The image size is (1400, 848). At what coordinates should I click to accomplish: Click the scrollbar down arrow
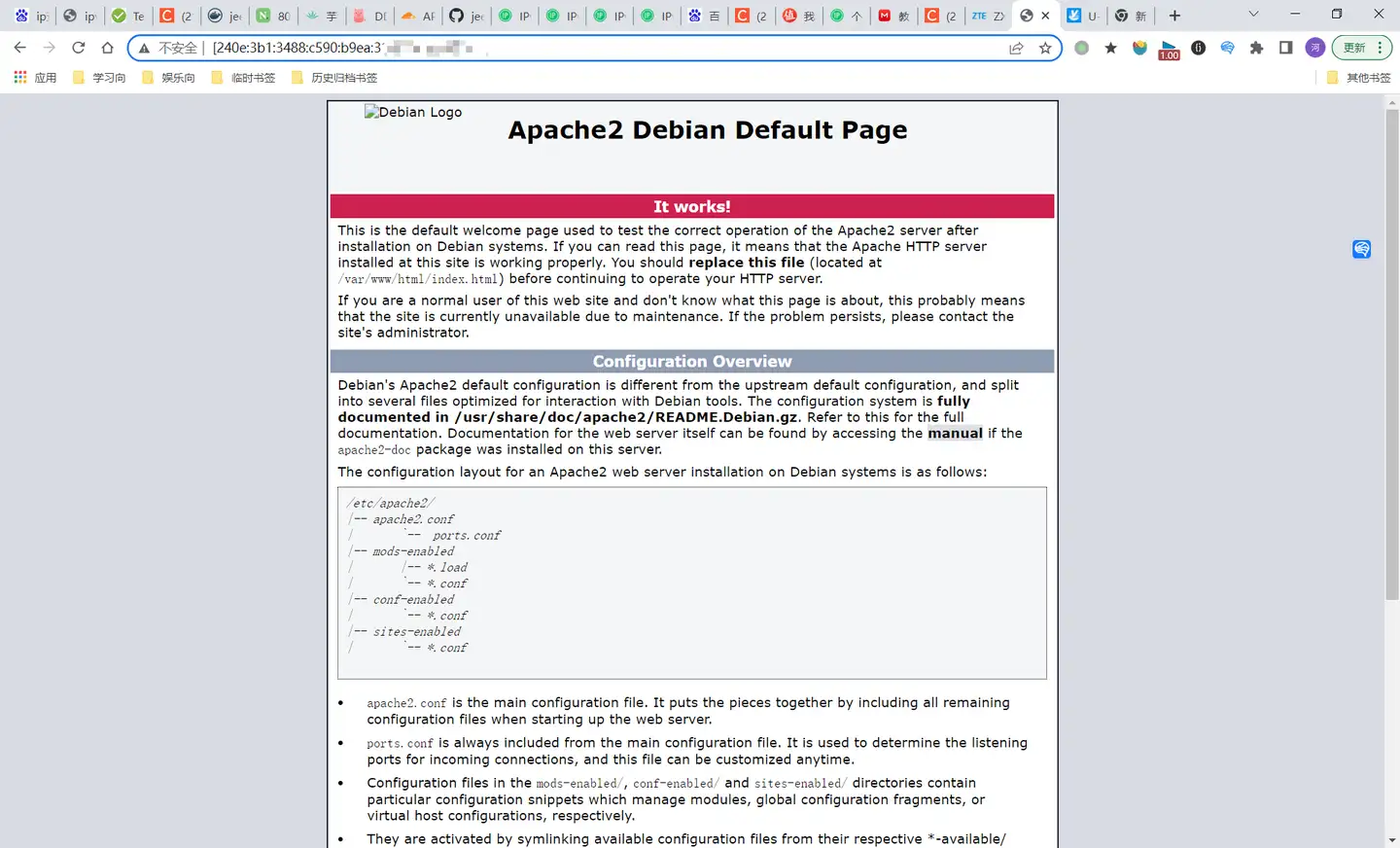coord(1392,839)
